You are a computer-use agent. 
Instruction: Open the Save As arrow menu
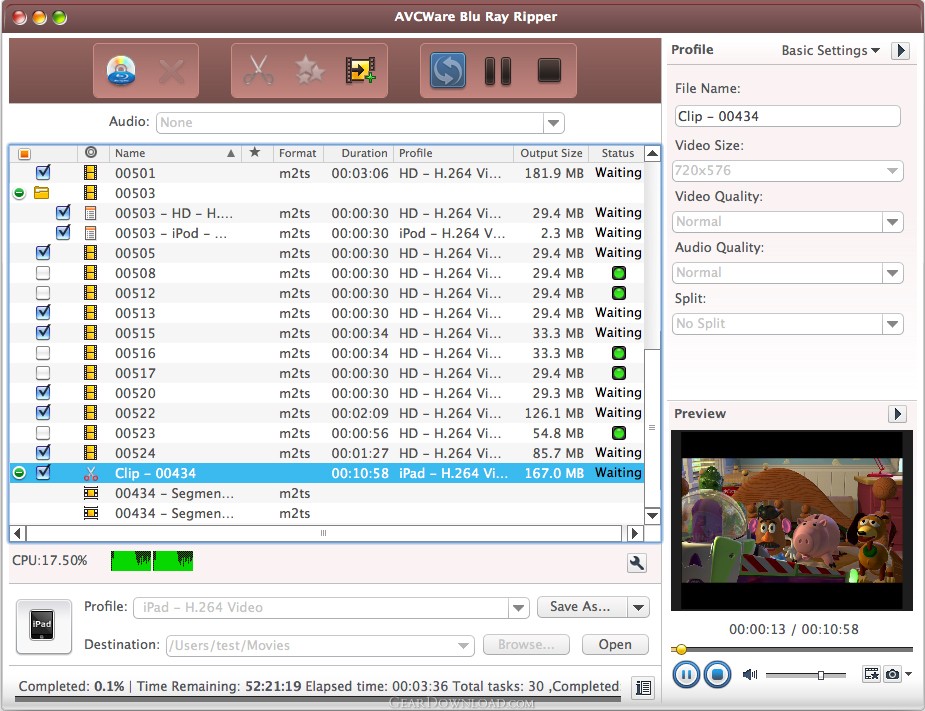[x=638, y=607]
